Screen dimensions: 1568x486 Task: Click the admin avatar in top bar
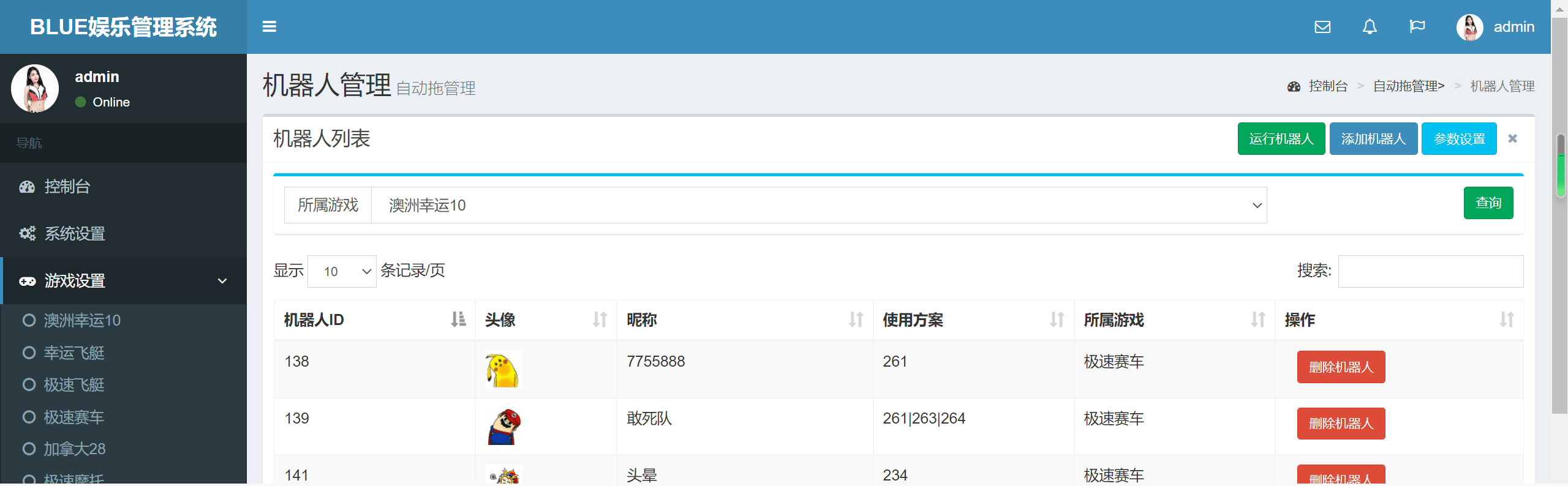point(1469,27)
